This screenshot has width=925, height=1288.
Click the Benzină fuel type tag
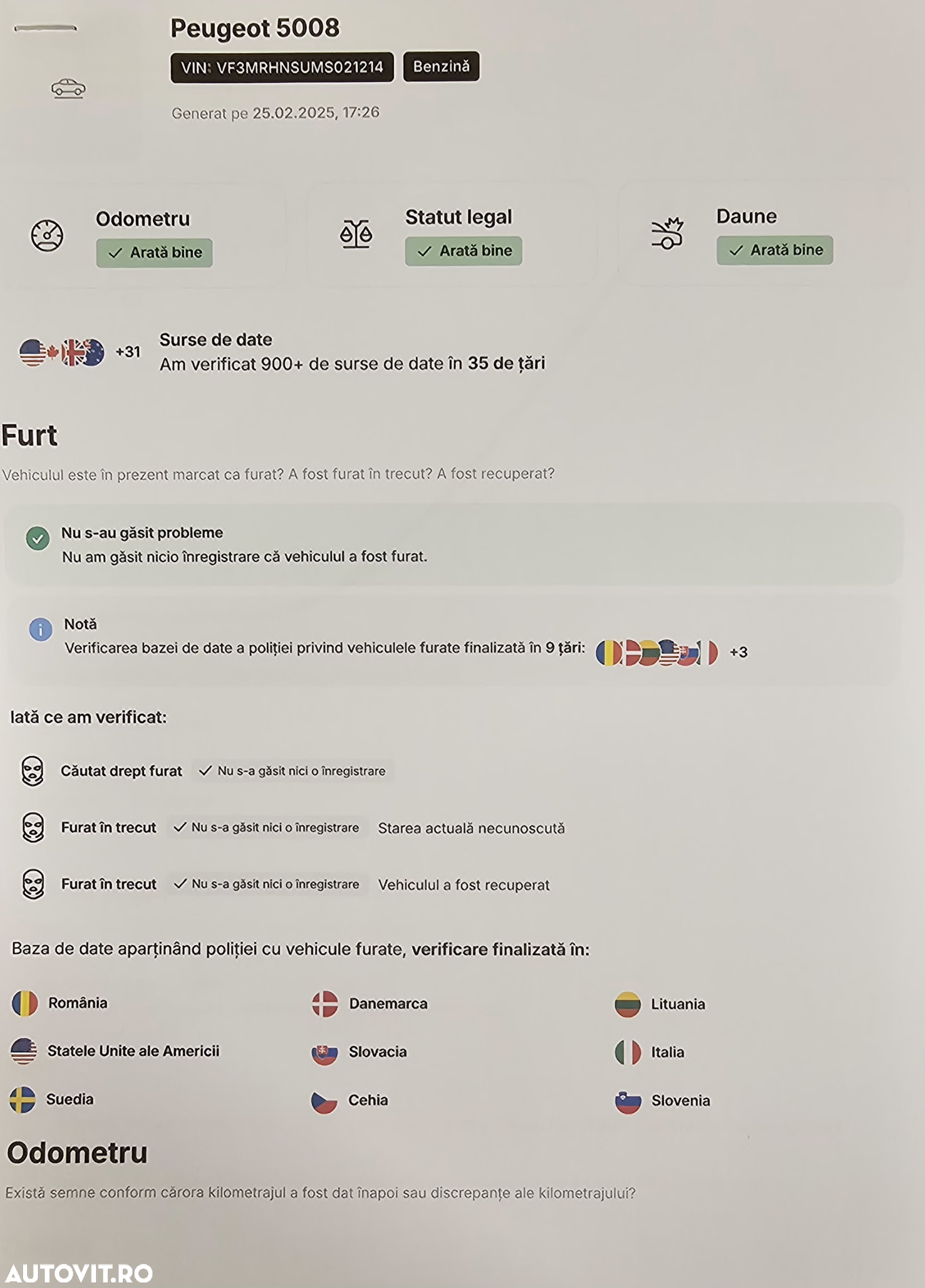441,67
